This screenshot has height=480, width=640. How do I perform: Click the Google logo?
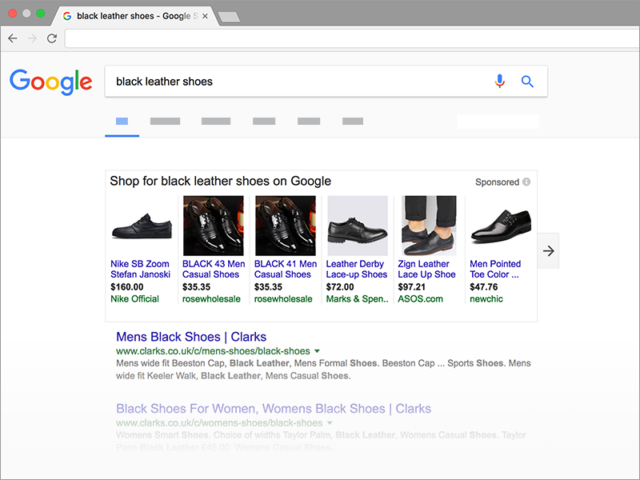[51, 82]
